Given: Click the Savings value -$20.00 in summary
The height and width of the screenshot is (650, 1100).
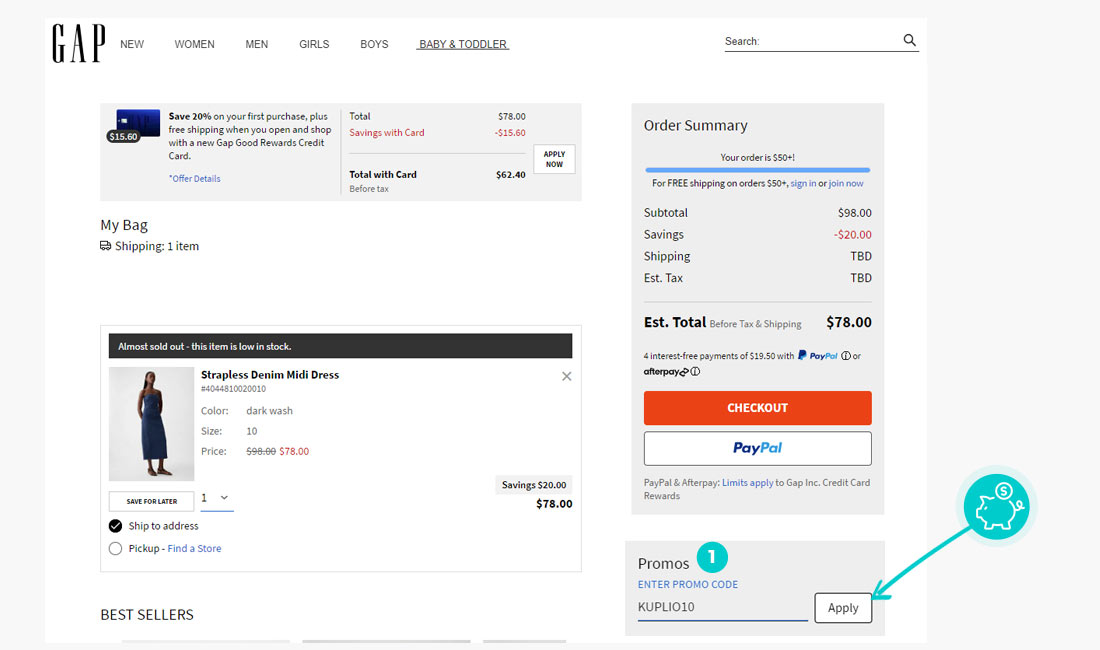Looking at the screenshot, I should [852, 234].
